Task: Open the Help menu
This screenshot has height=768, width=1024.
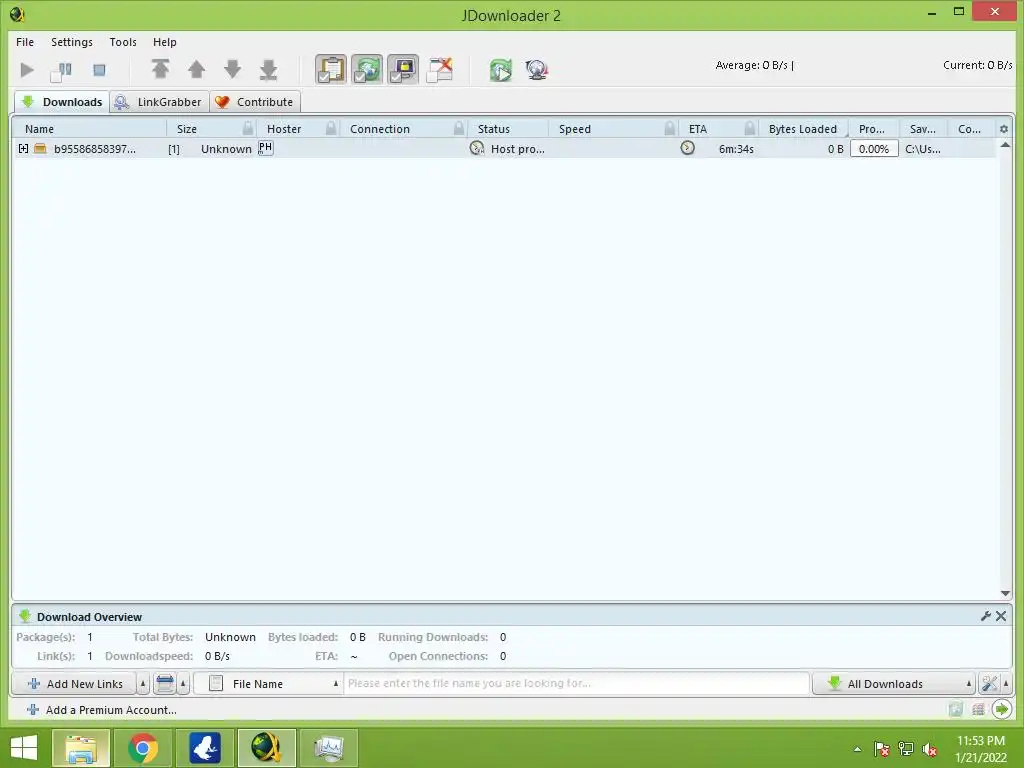Action: coord(165,42)
